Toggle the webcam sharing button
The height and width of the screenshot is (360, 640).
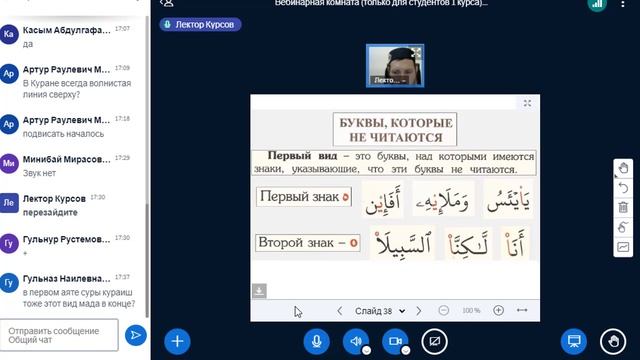point(395,341)
